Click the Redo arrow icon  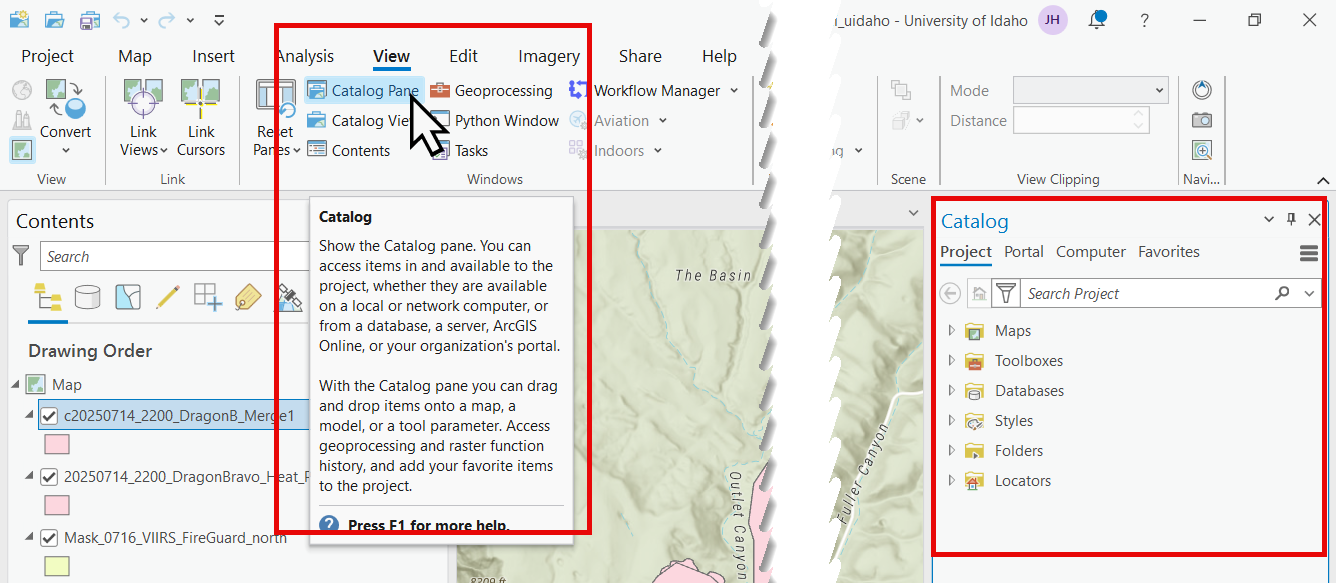tap(167, 20)
